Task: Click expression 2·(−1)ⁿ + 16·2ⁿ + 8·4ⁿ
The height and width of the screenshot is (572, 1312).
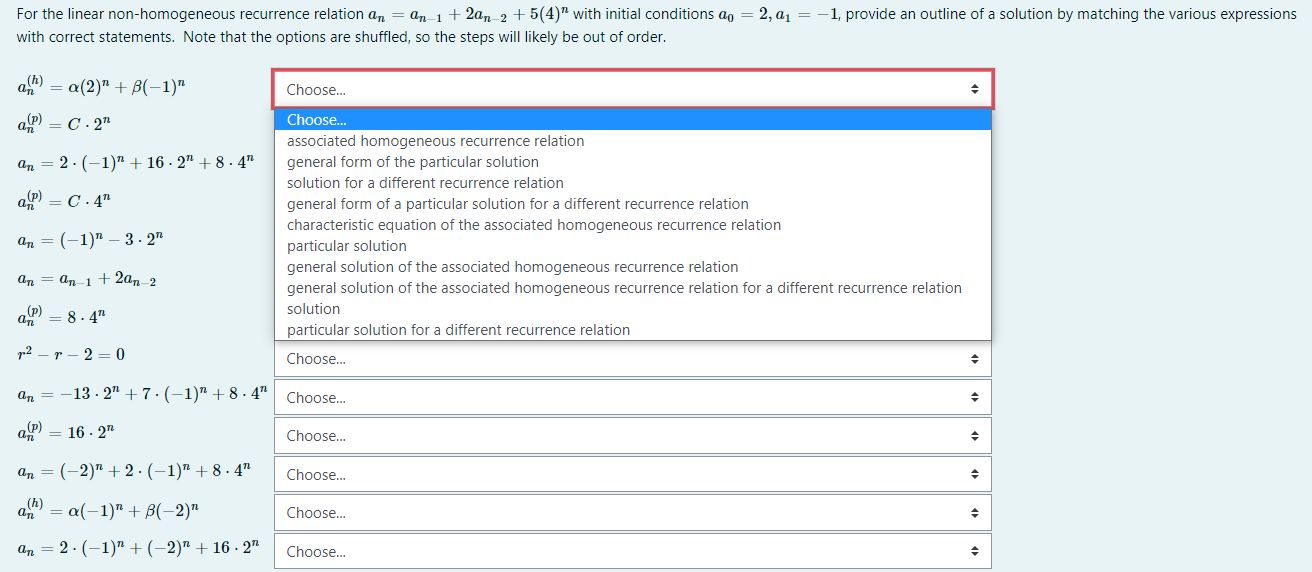Action: pos(136,162)
